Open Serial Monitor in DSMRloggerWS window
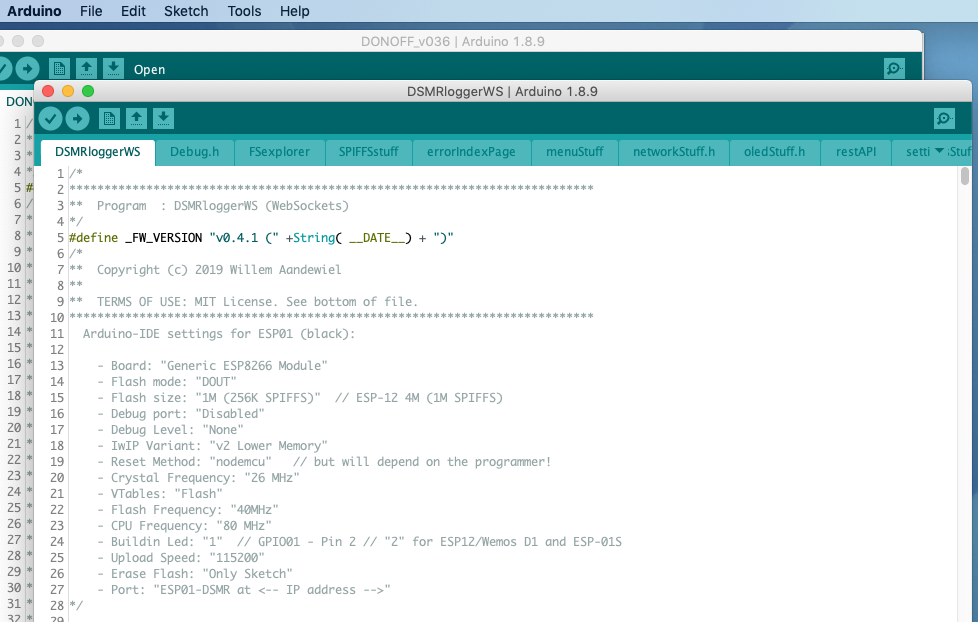Screen dimensions: 978x622 tap(944, 119)
